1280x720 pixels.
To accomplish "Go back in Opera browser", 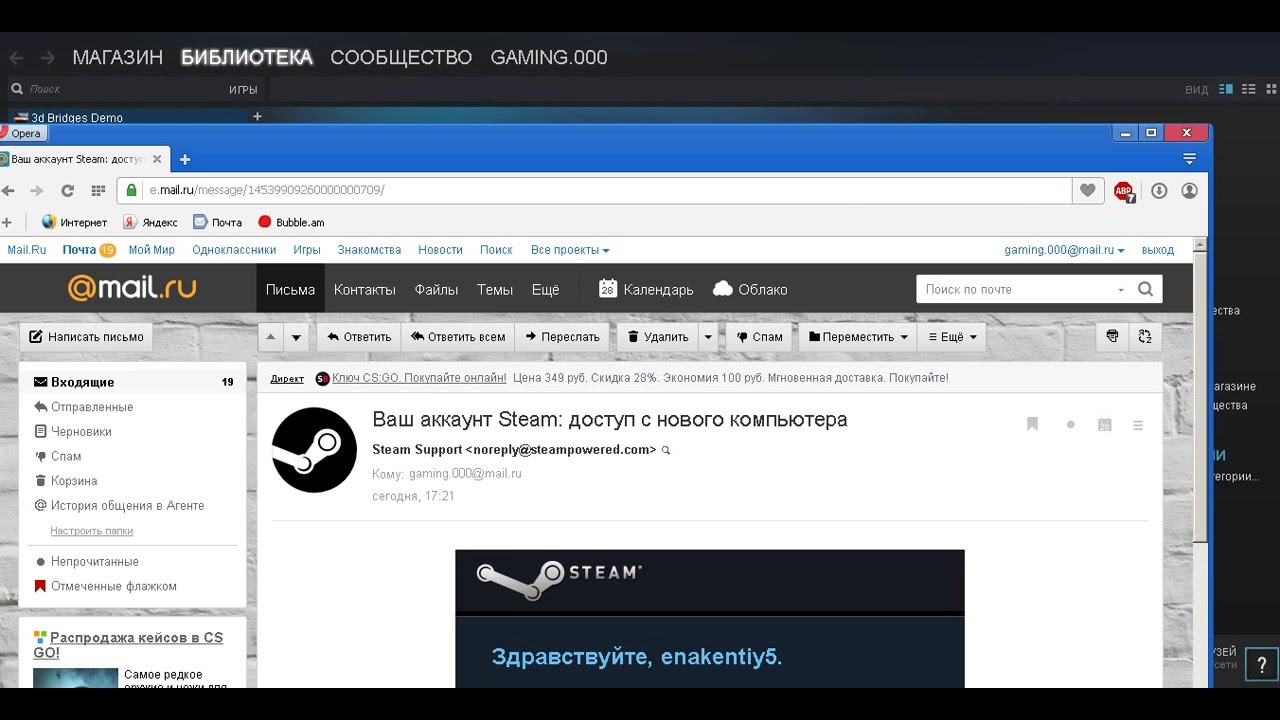I will click(8, 190).
